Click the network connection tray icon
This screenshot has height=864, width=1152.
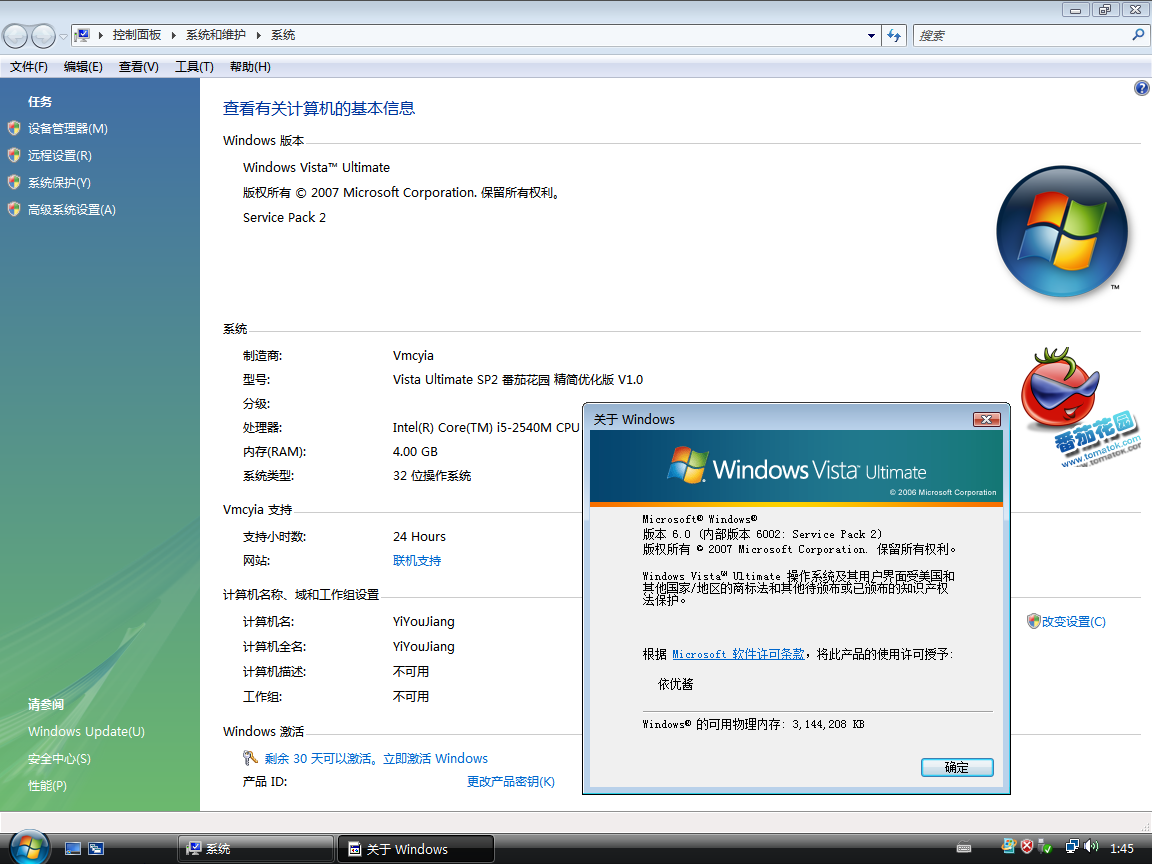click(x=1073, y=847)
